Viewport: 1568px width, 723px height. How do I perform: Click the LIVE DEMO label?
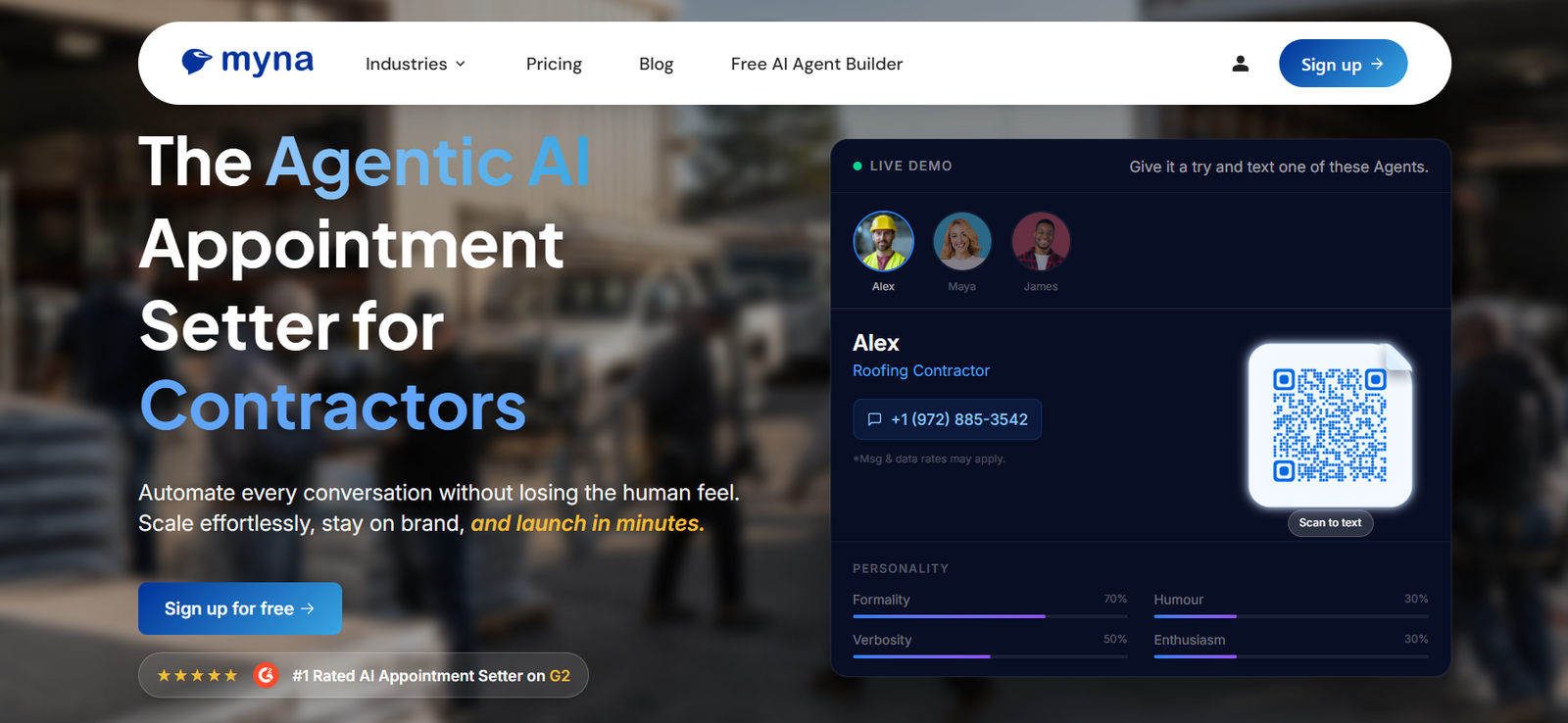(x=910, y=166)
